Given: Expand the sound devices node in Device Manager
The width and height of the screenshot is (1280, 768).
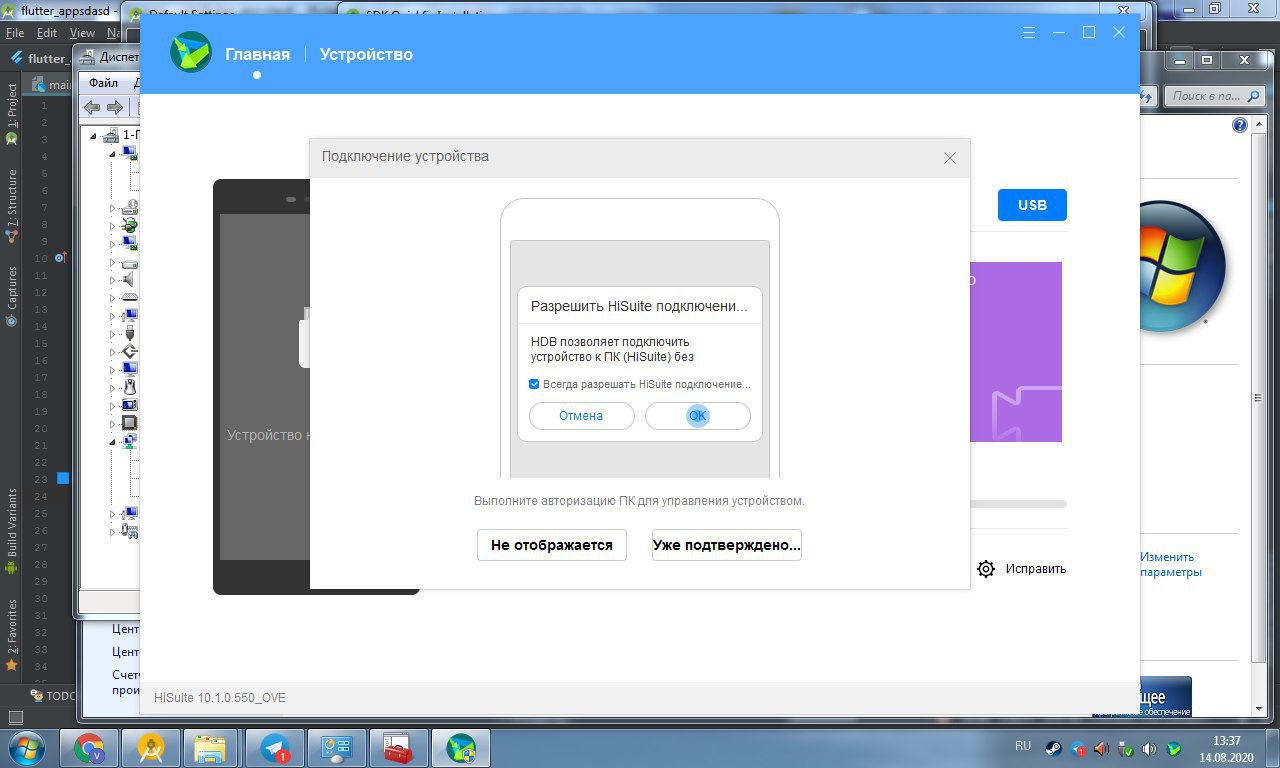Looking at the screenshot, I should tap(113, 279).
